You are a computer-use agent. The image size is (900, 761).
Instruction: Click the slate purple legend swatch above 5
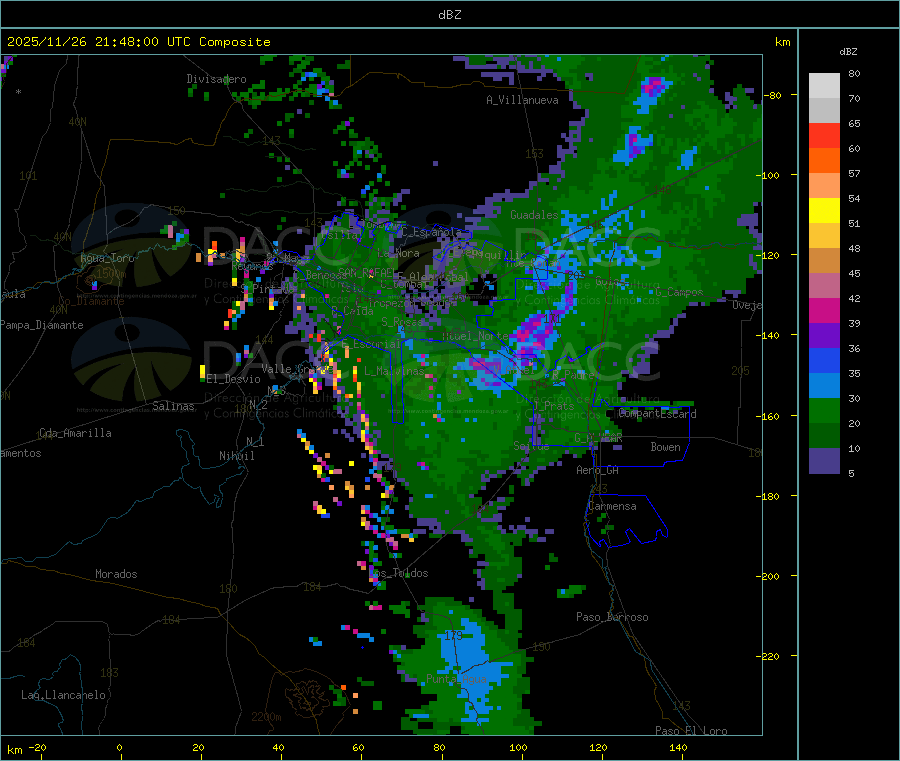tap(824, 460)
